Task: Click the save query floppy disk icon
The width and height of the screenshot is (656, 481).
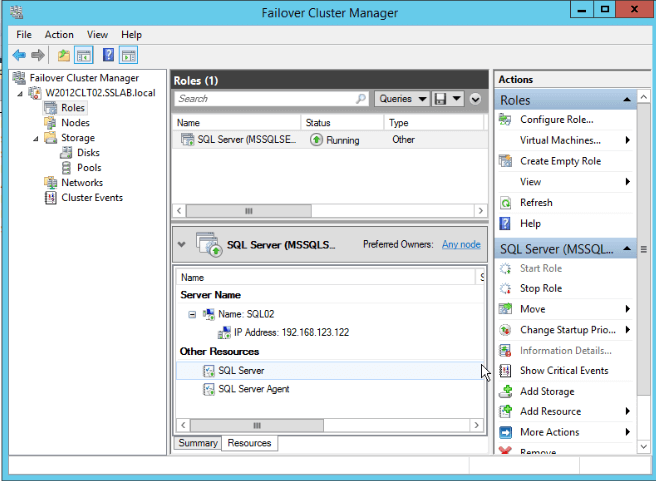Action: (440, 99)
